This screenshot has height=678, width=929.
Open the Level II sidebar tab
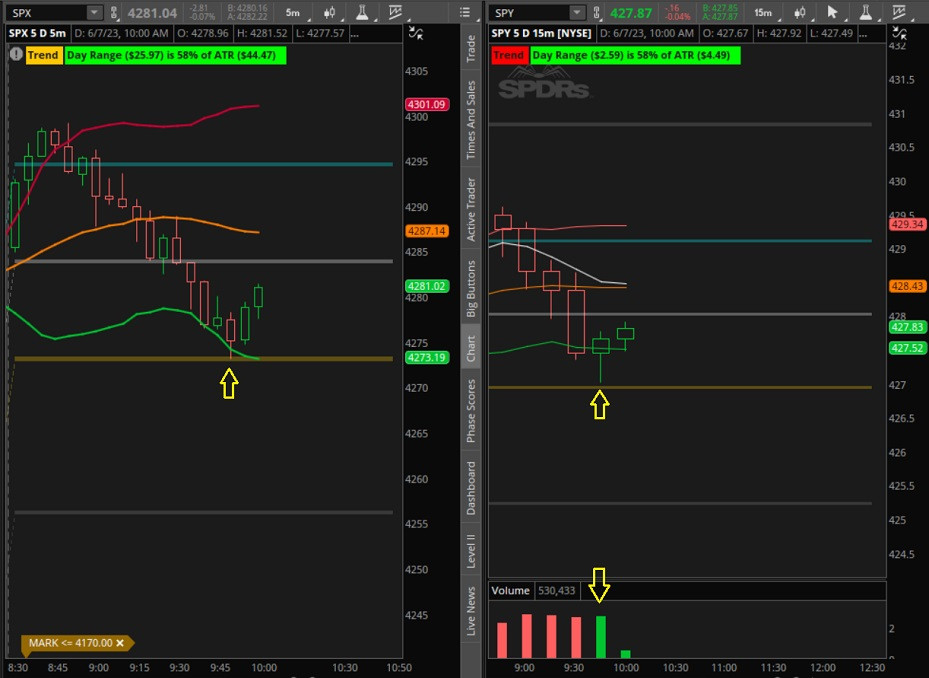(x=471, y=551)
